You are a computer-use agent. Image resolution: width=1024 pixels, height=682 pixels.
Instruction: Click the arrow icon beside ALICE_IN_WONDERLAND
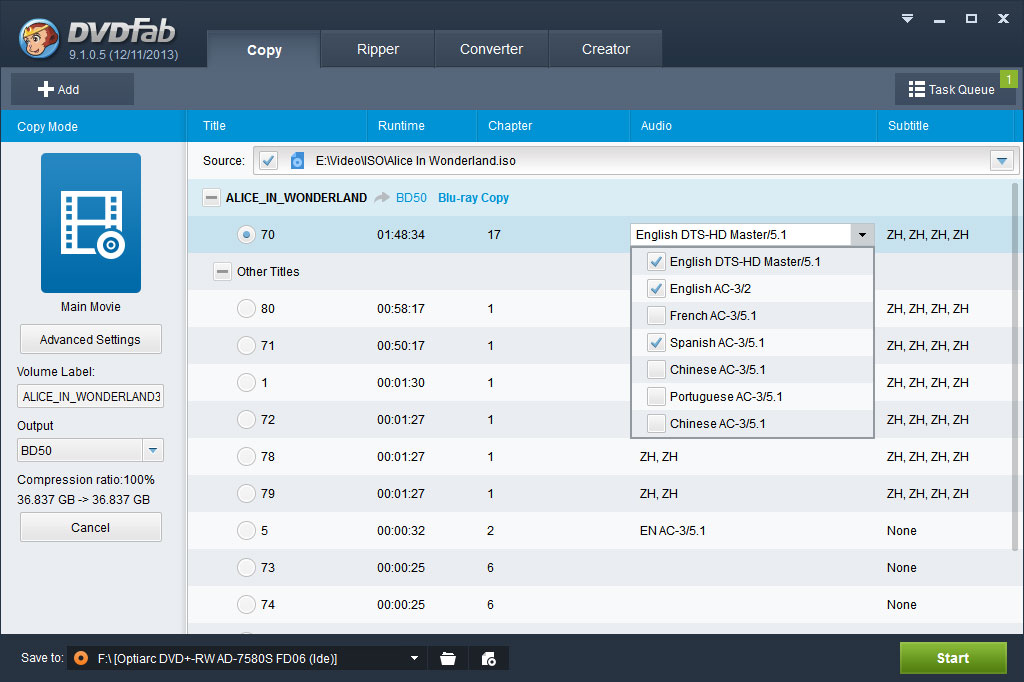pos(382,197)
